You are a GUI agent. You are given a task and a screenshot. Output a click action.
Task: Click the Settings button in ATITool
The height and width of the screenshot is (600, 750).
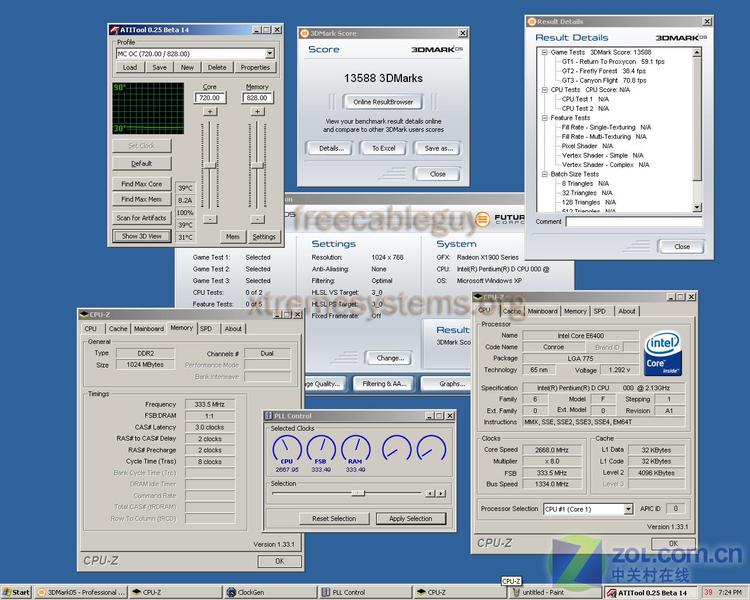[x=264, y=236]
